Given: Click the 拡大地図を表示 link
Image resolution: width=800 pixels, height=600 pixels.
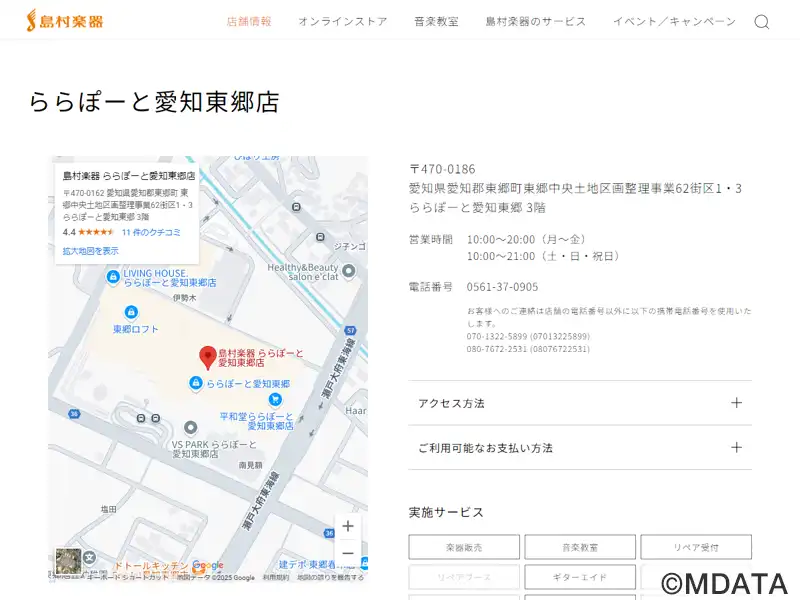Looking at the screenshot, I should click(90, 251).
